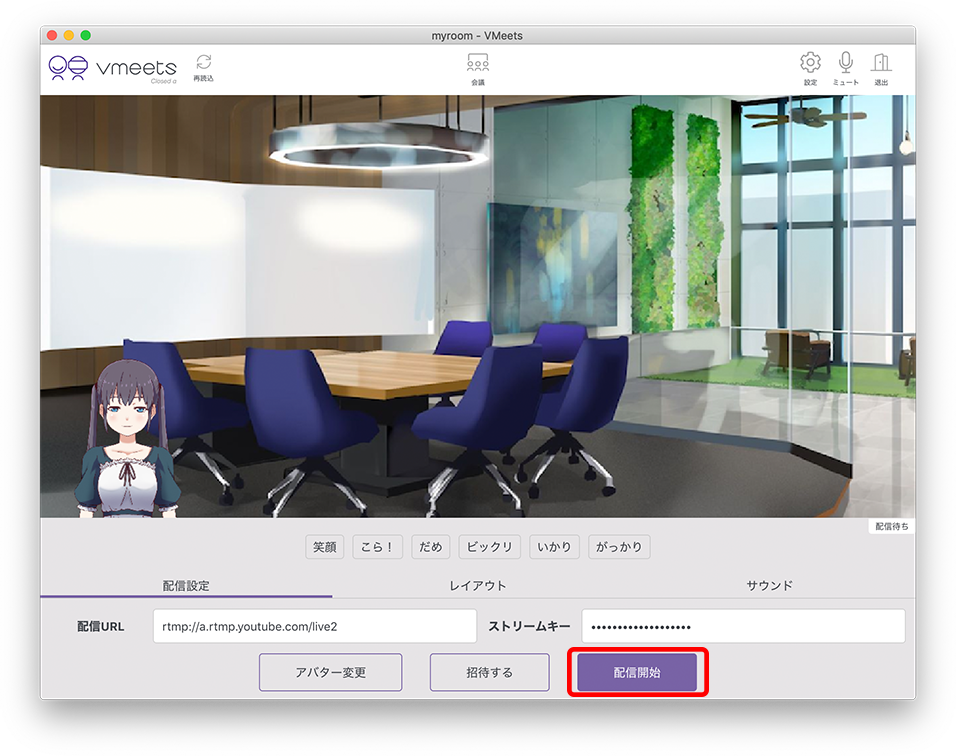Open the meeting (会議) icon
956x756 pixels.
(478, 66)
